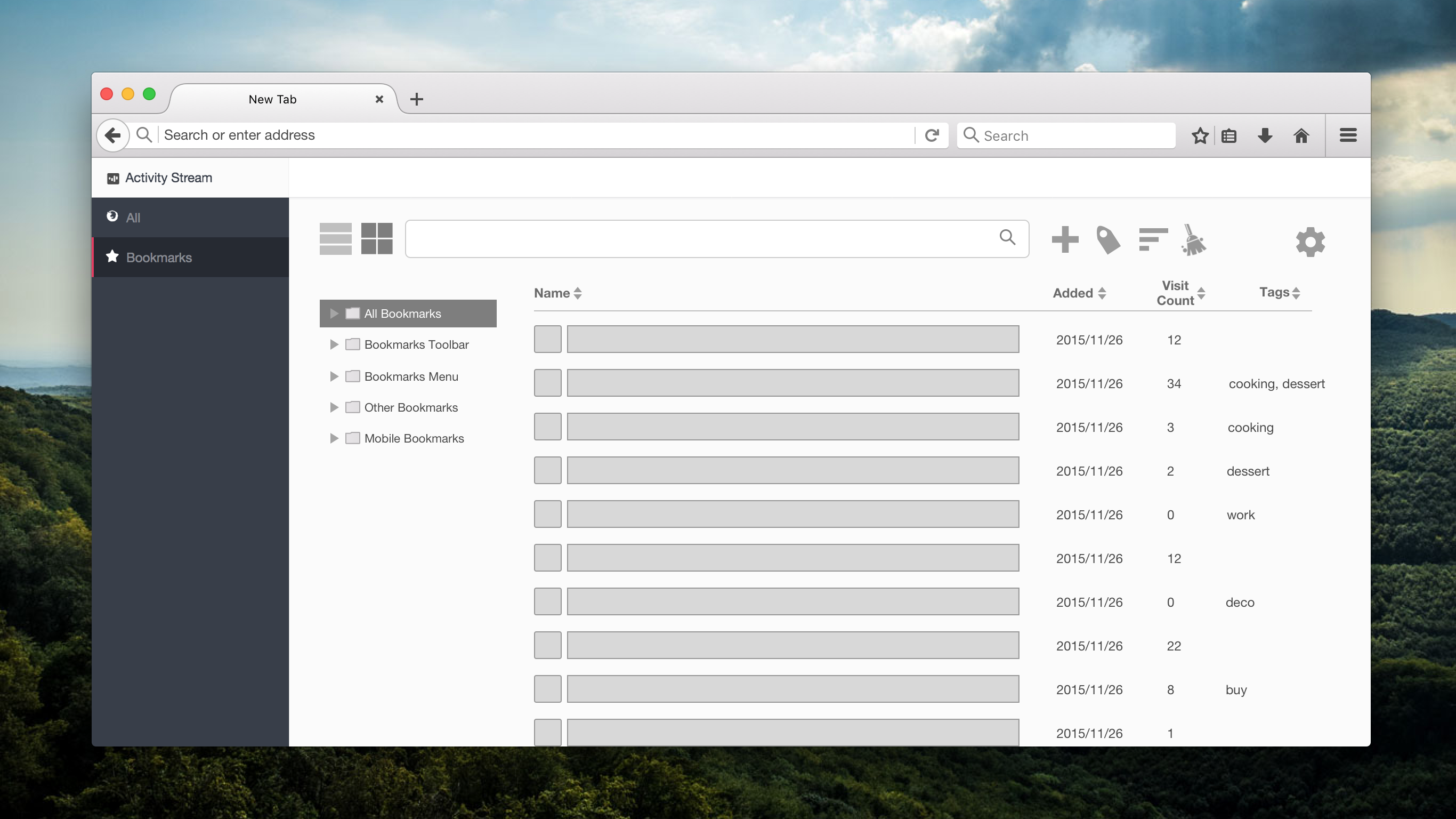Image resolution: width=1456 pixels, height=819 pixels.
Task: Click the reload page icon
Action: (932, 135)
